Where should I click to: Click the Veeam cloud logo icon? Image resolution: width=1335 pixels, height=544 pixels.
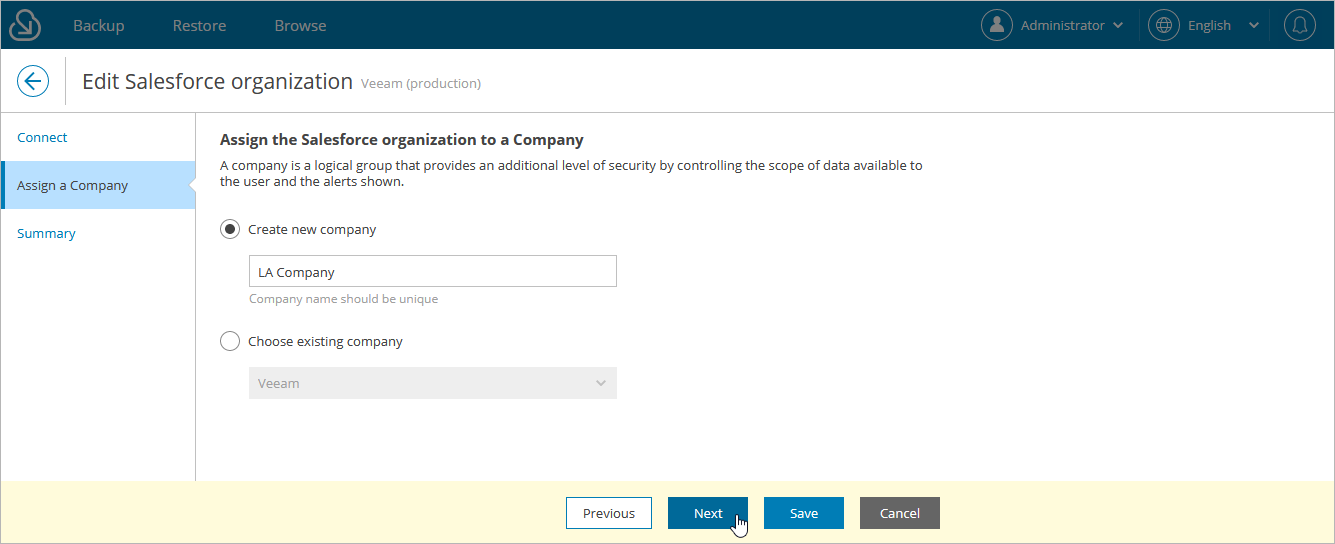[x=25, y=25]
